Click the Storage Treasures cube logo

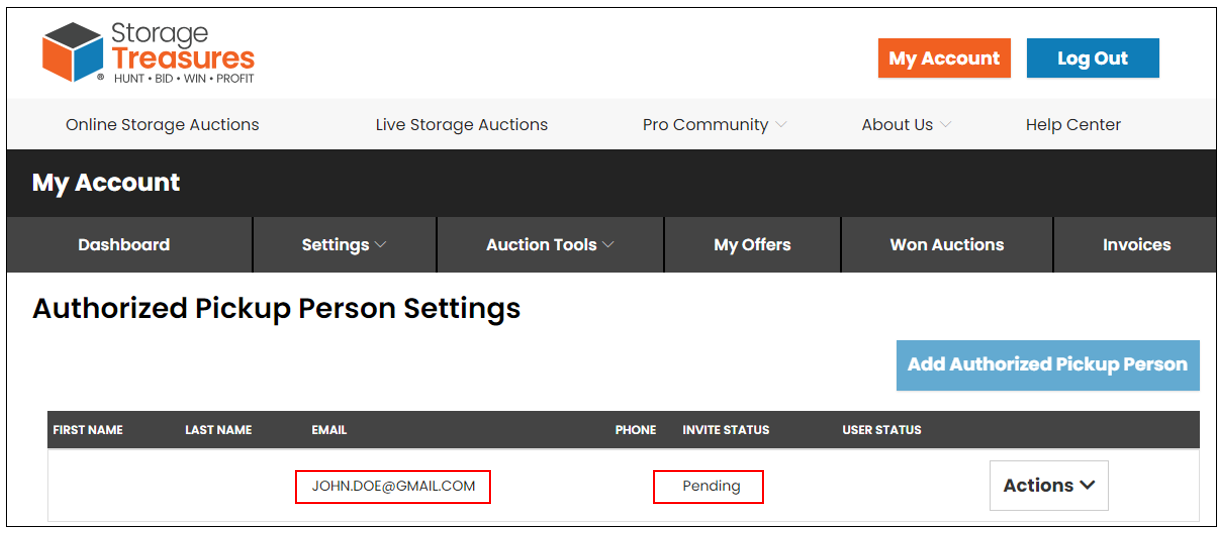tap(73, 52)
